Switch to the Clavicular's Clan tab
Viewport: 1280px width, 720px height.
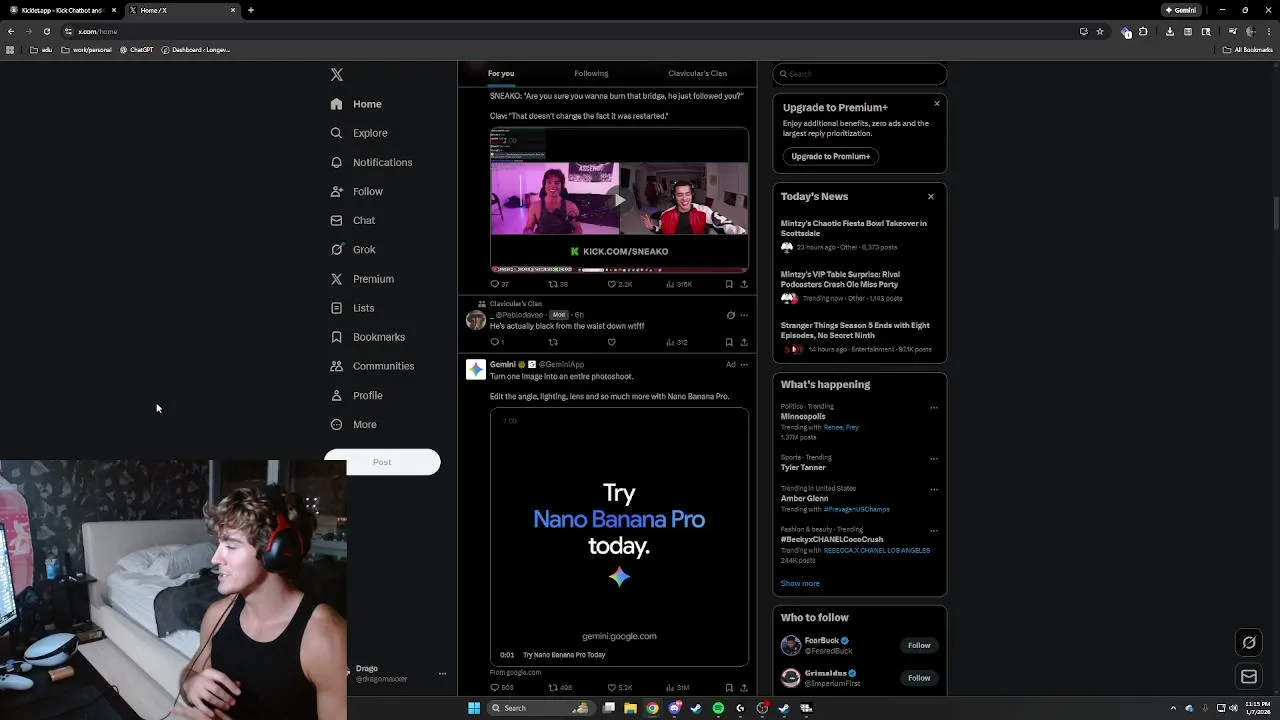pos(697,73)
